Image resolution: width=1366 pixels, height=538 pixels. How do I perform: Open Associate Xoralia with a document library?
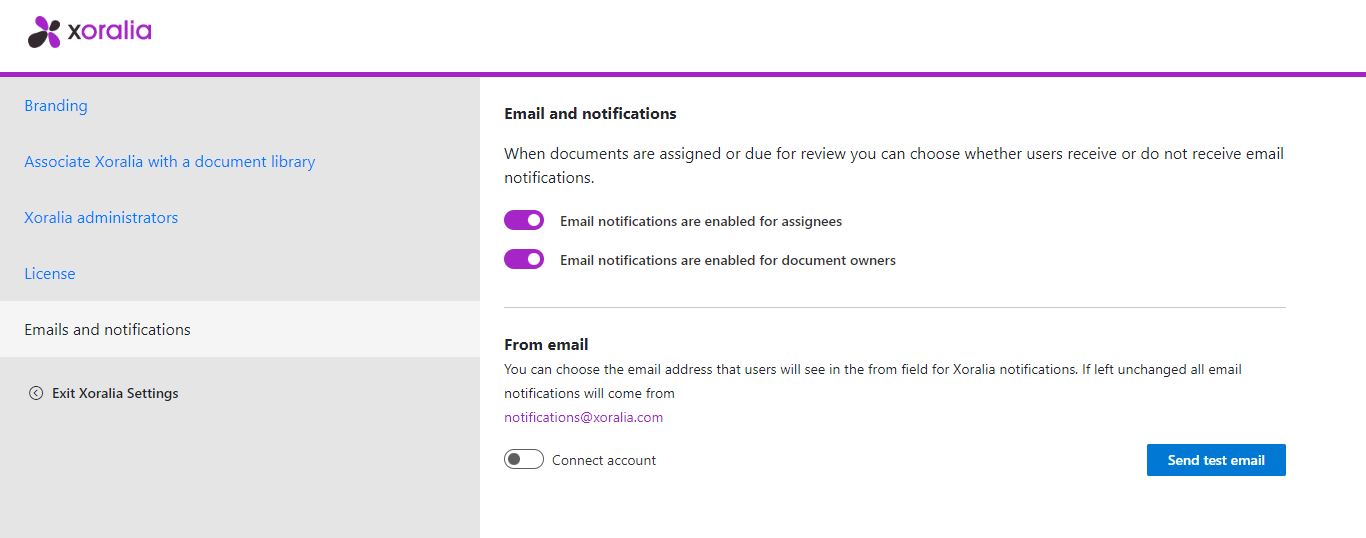(170, 161)
